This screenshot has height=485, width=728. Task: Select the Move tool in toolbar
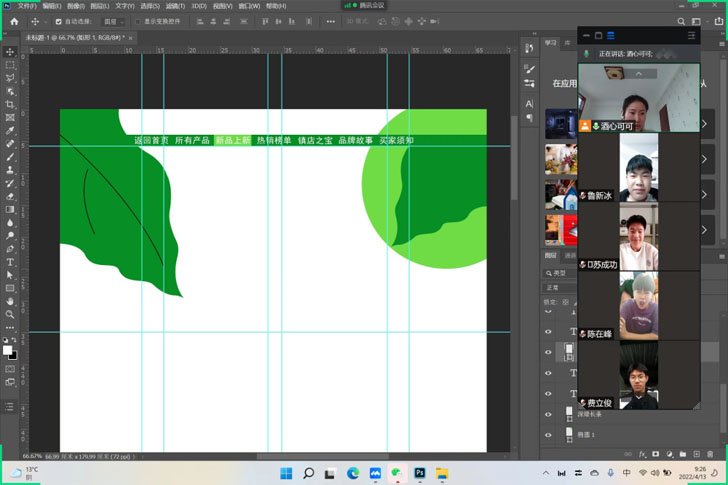pyautogui.click(x=10, y=52)
